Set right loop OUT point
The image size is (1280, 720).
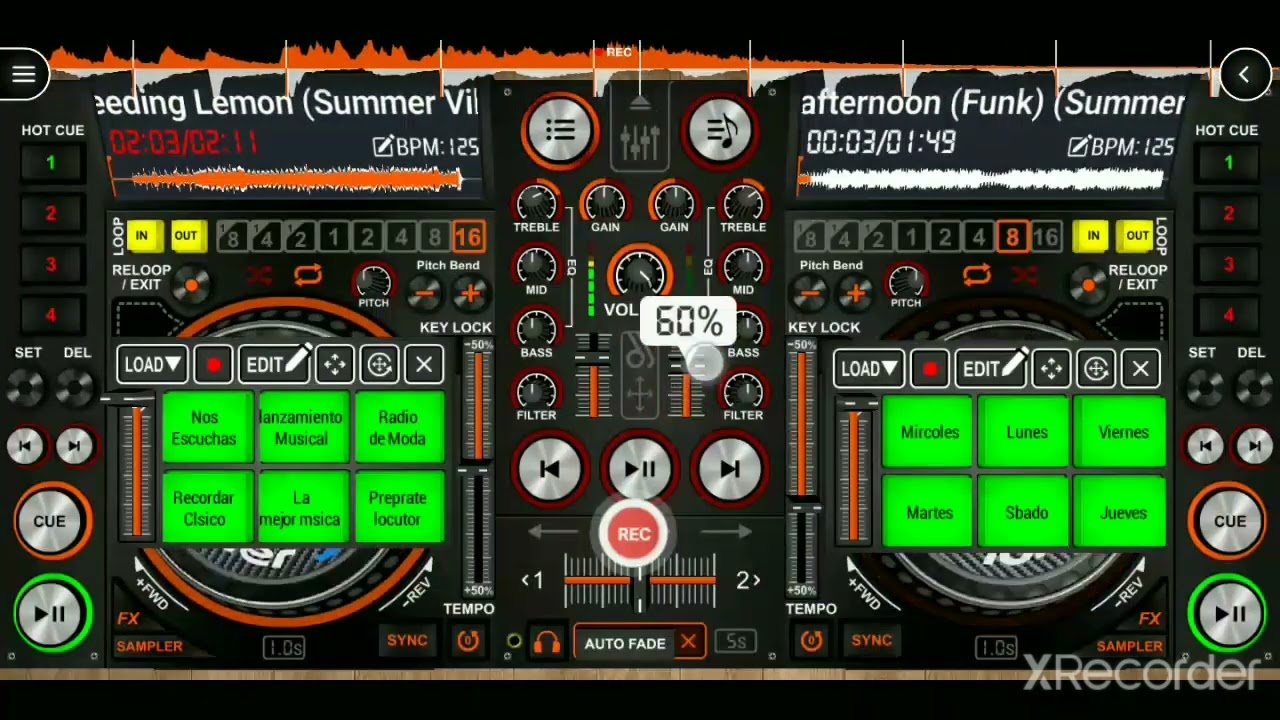1137,236
